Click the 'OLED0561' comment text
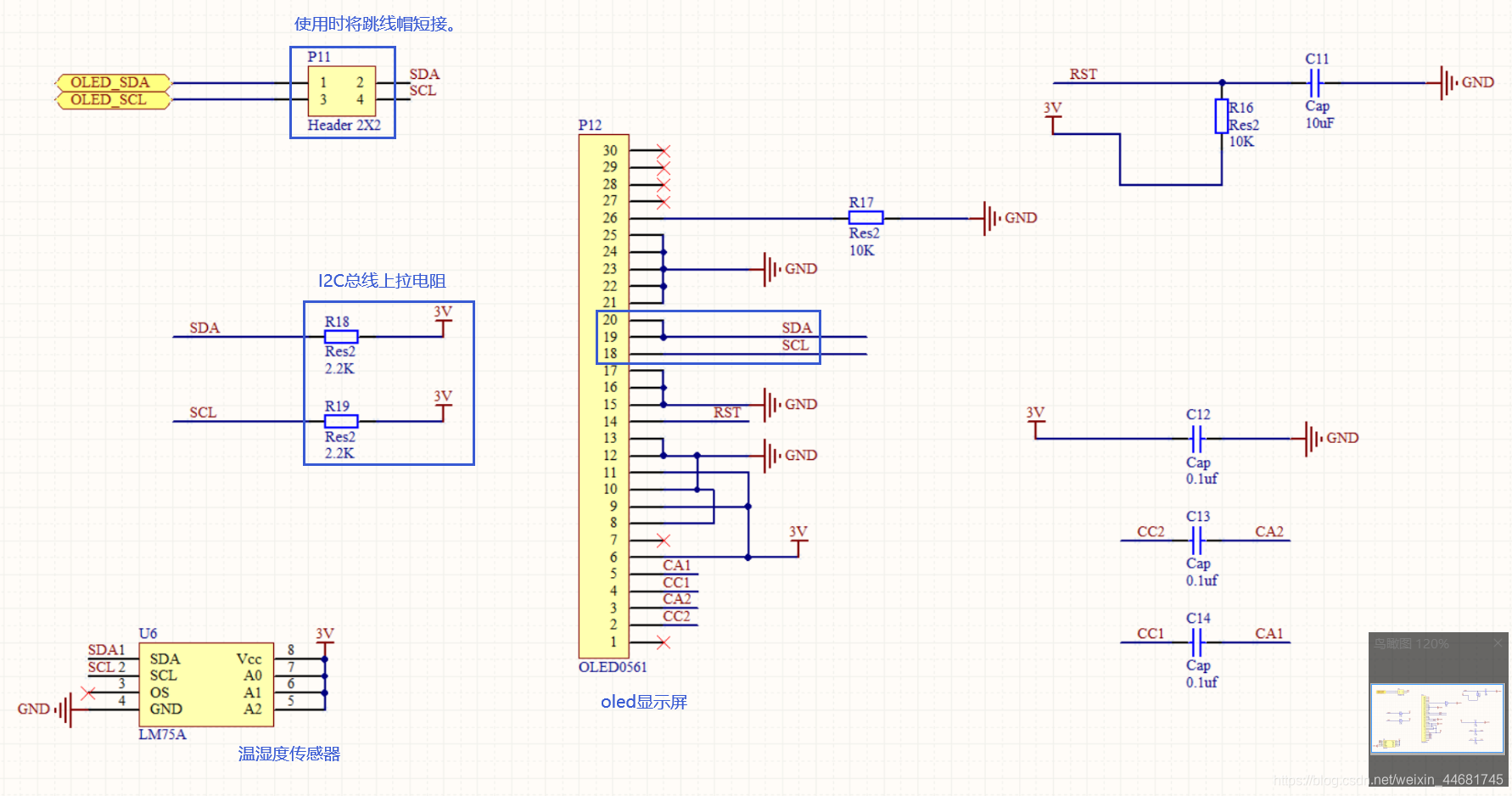Image resolution: width=1512 pixels, height=796 pixels. point(613,667)
